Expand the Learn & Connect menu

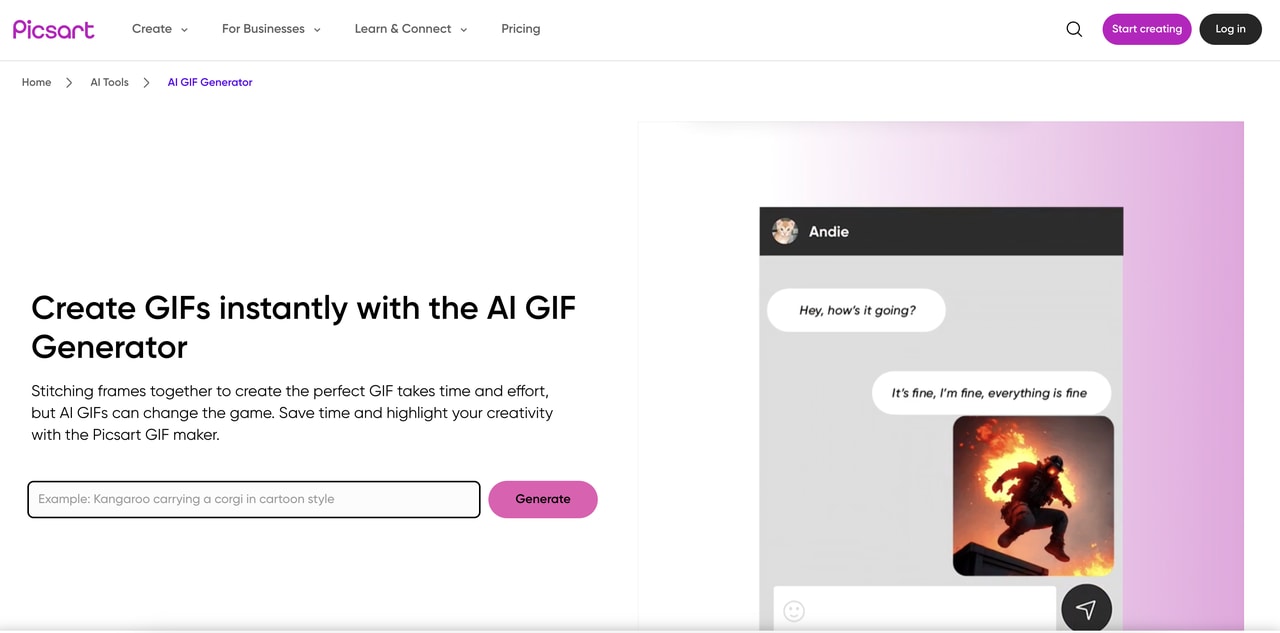click(411, 29)
